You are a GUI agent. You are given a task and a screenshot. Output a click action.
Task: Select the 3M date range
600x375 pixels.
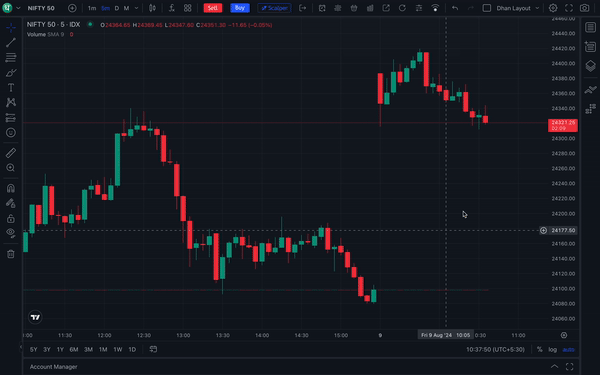point(88,349)
